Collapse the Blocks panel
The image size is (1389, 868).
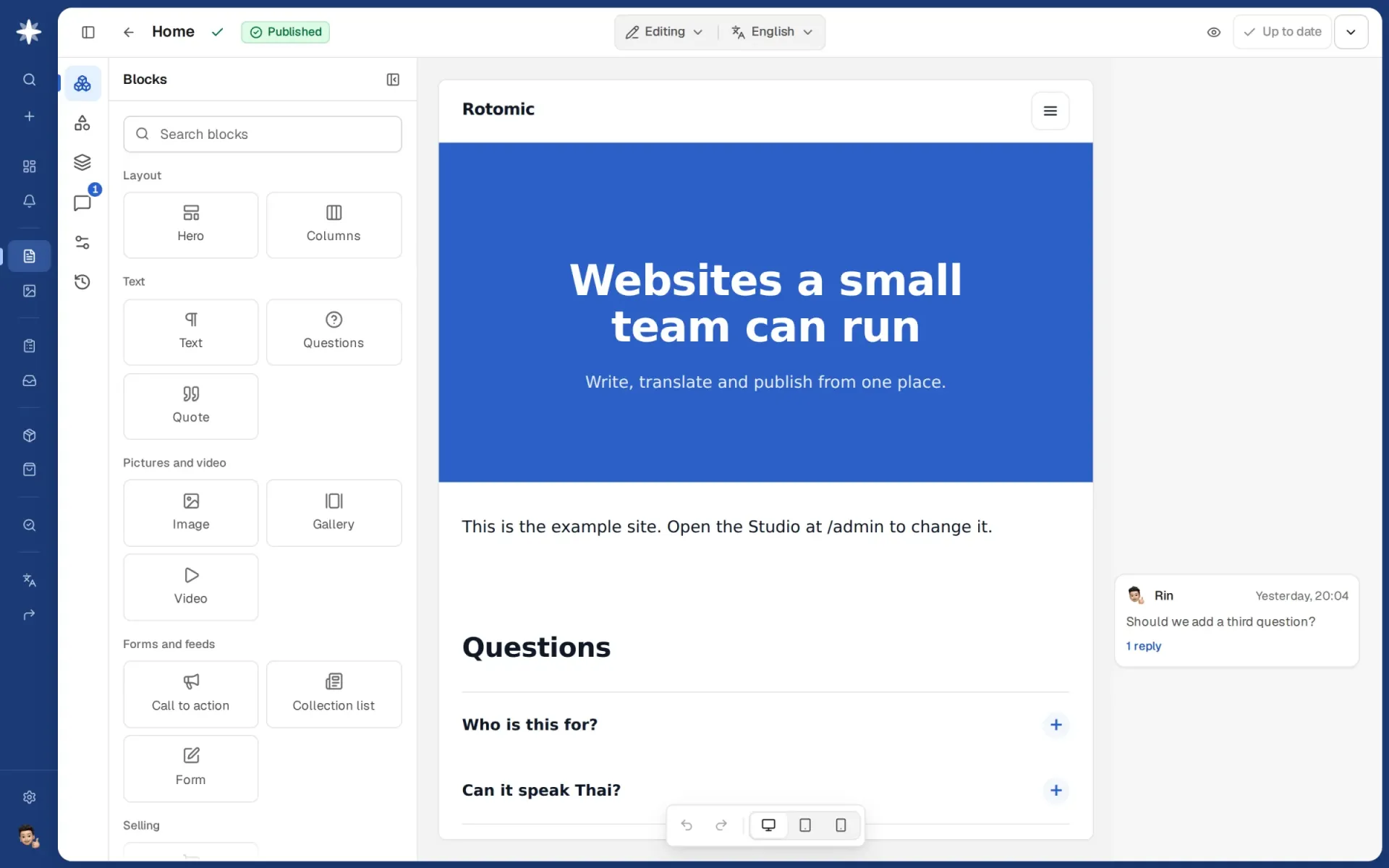pyautogui.click(x=393, y=80)
